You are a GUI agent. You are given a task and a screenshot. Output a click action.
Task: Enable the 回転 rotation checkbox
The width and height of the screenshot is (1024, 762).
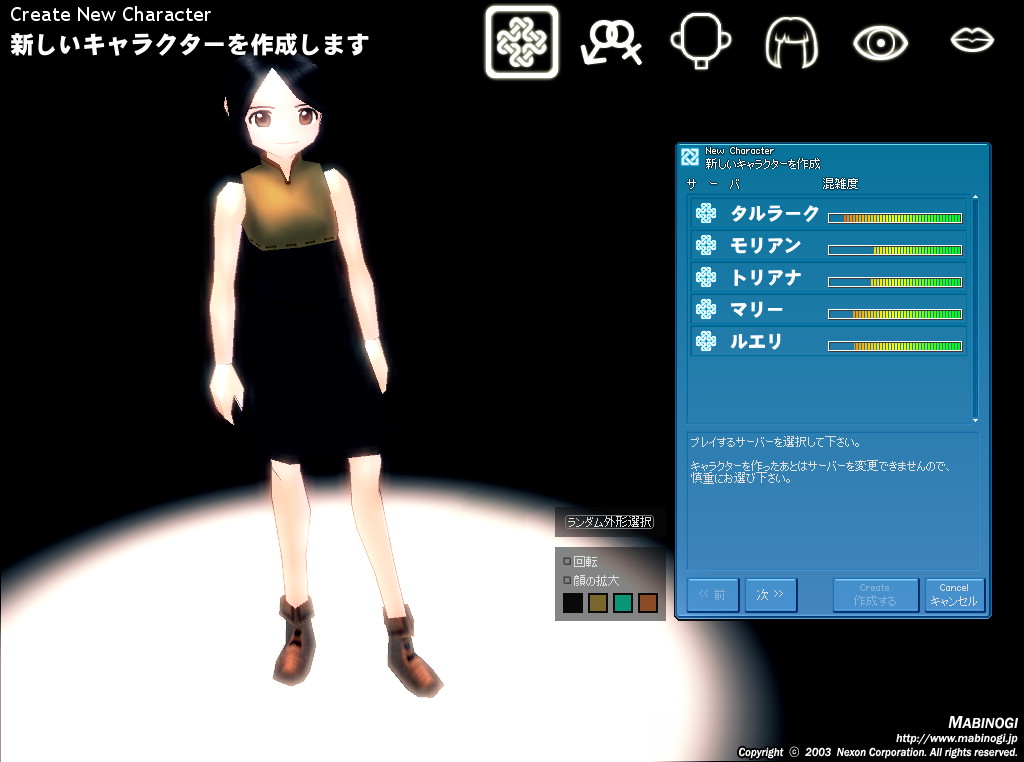(567, 561)
